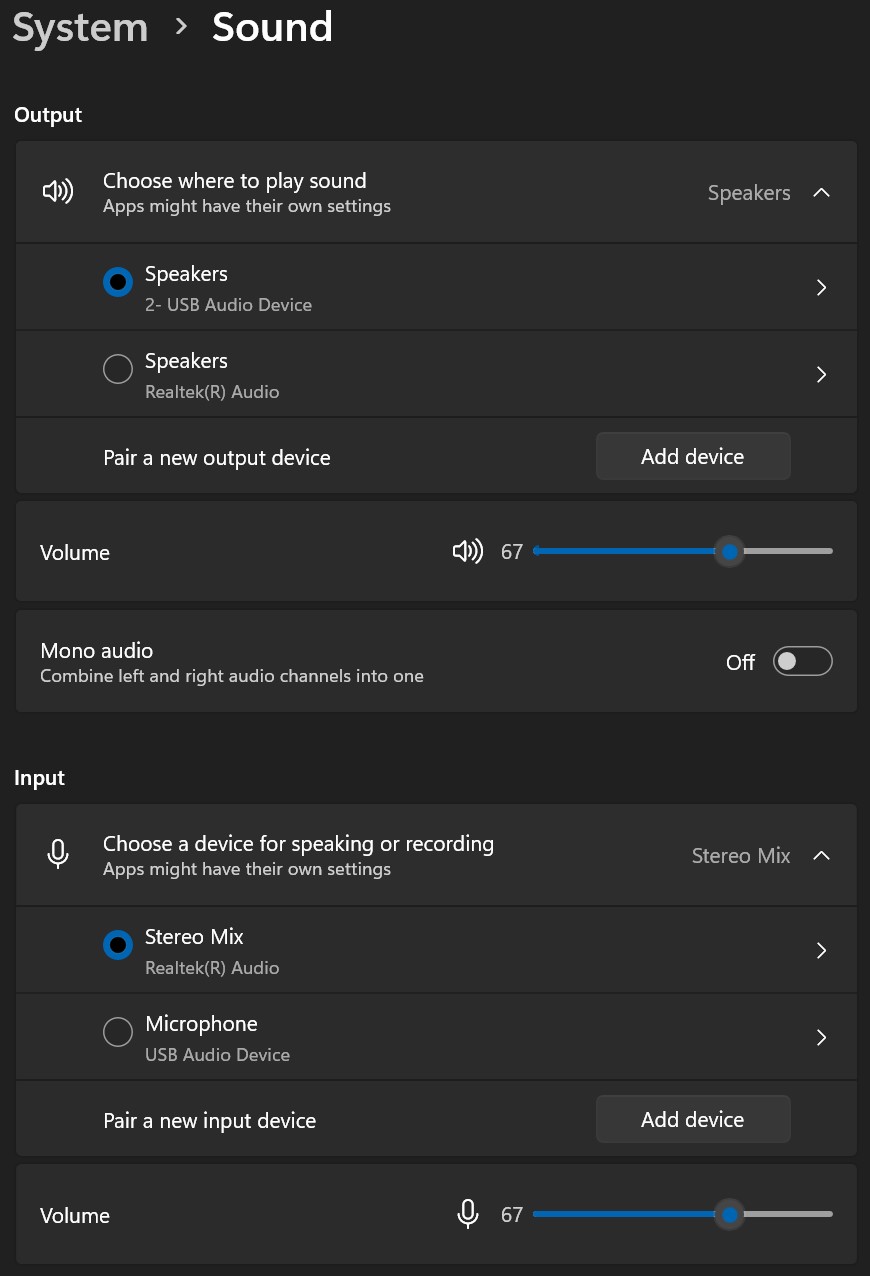The width and height of the screenshot is (870, 1276).
Task: Collapse the Choose where to play sound section
Action: click(822, 192)
